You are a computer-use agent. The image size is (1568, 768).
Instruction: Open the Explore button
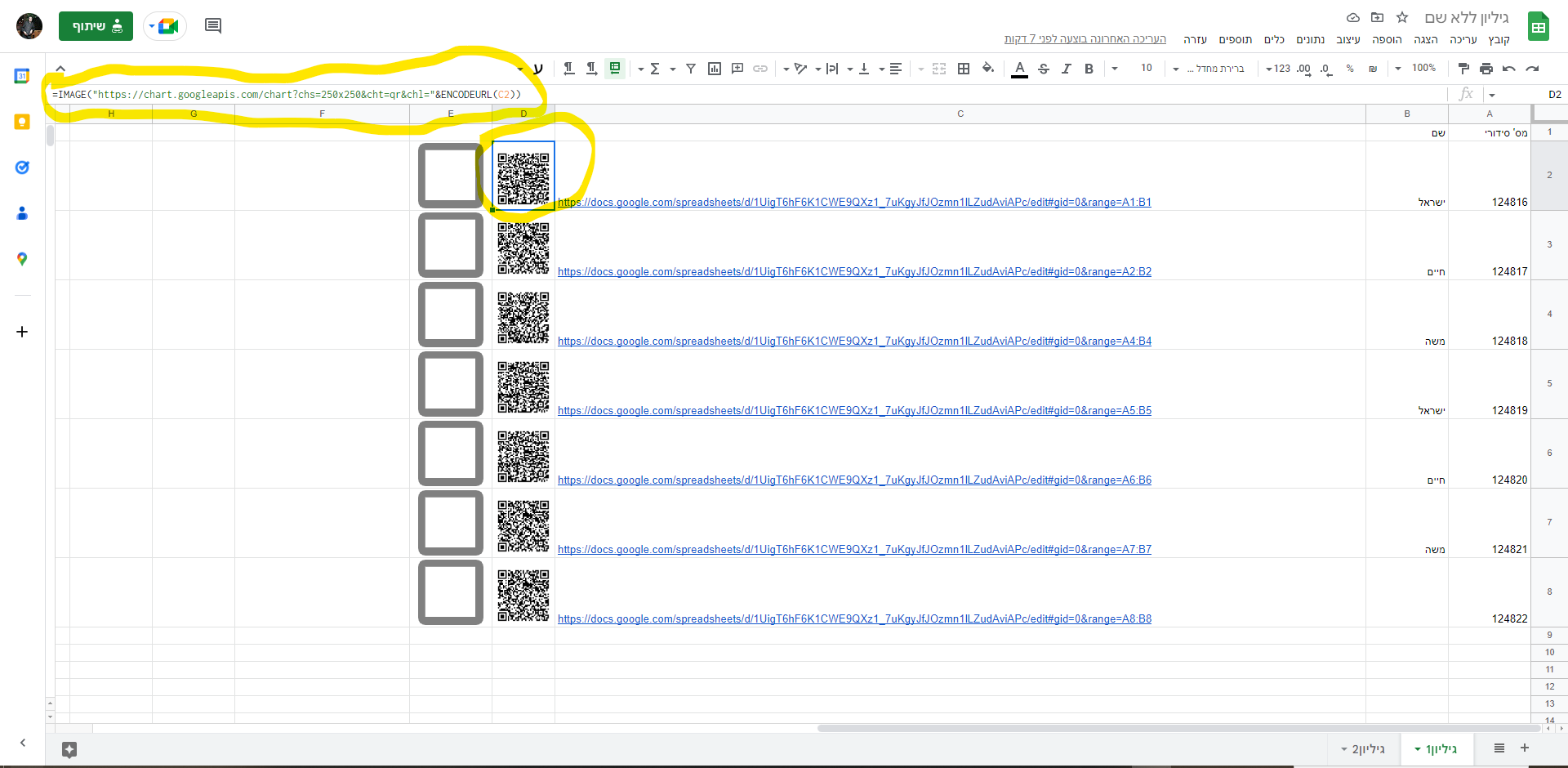pyautogui.click(x=69, y=749)
